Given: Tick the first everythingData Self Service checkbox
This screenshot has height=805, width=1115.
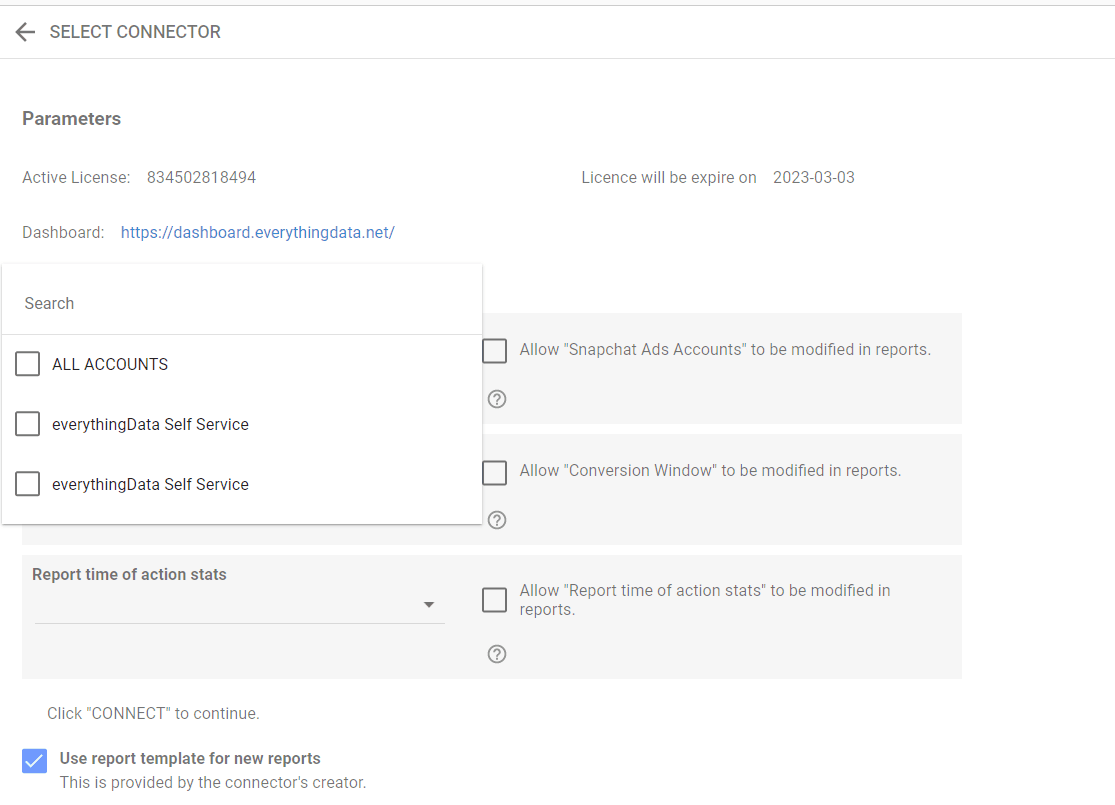Looking at the screenshot, I should coord(28,424).
